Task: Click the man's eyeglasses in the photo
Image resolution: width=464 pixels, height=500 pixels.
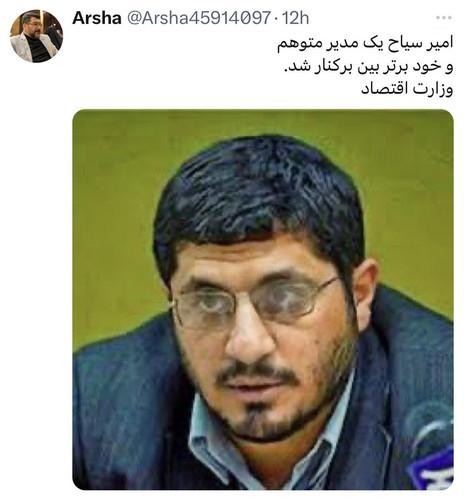Action: 255,302
